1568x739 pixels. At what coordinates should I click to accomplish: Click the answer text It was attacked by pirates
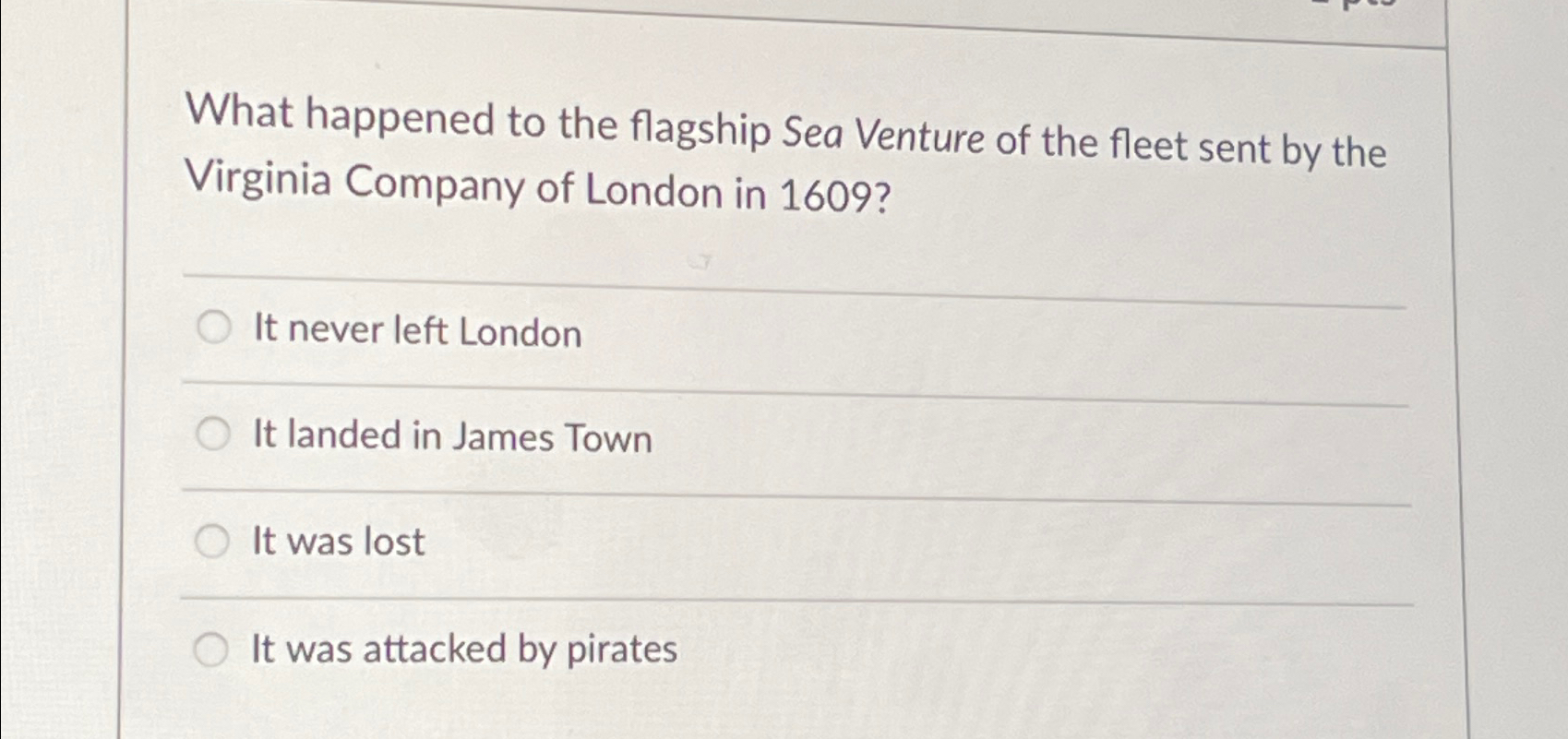(x=462, y=650)
